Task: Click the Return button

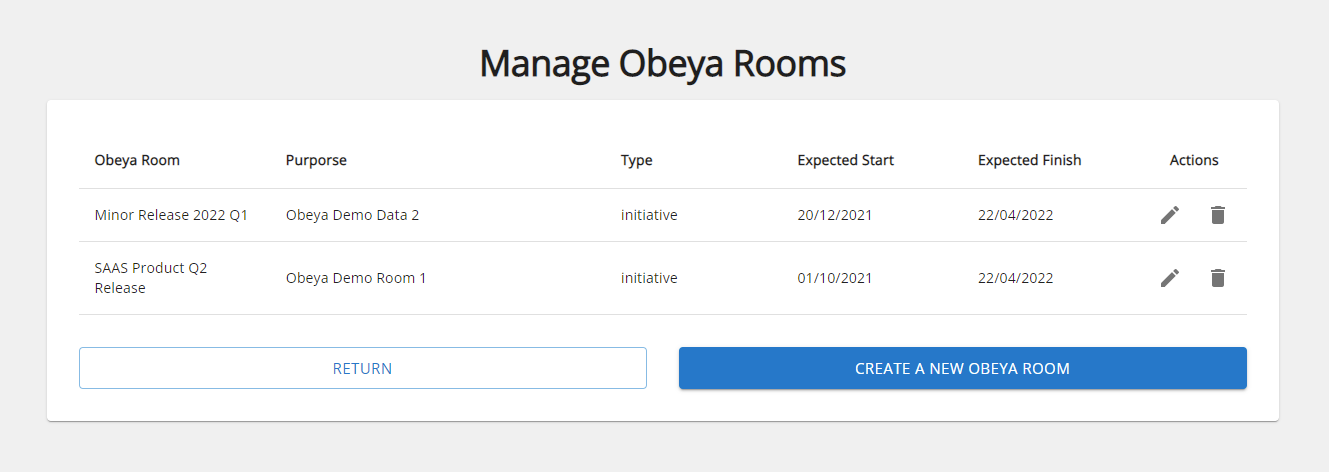Action: [x=363, y=368]
